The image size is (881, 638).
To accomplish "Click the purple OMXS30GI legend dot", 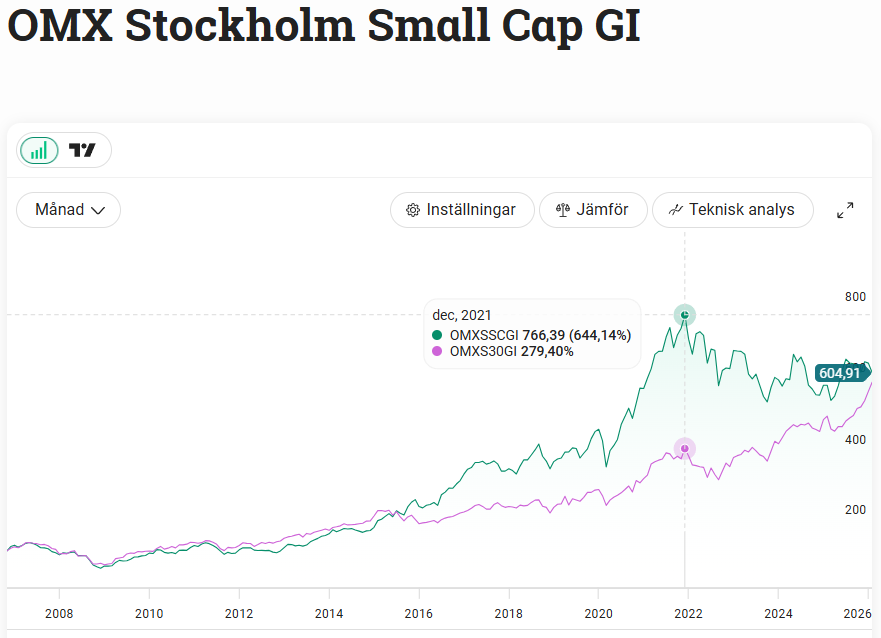I will point(437,352).
